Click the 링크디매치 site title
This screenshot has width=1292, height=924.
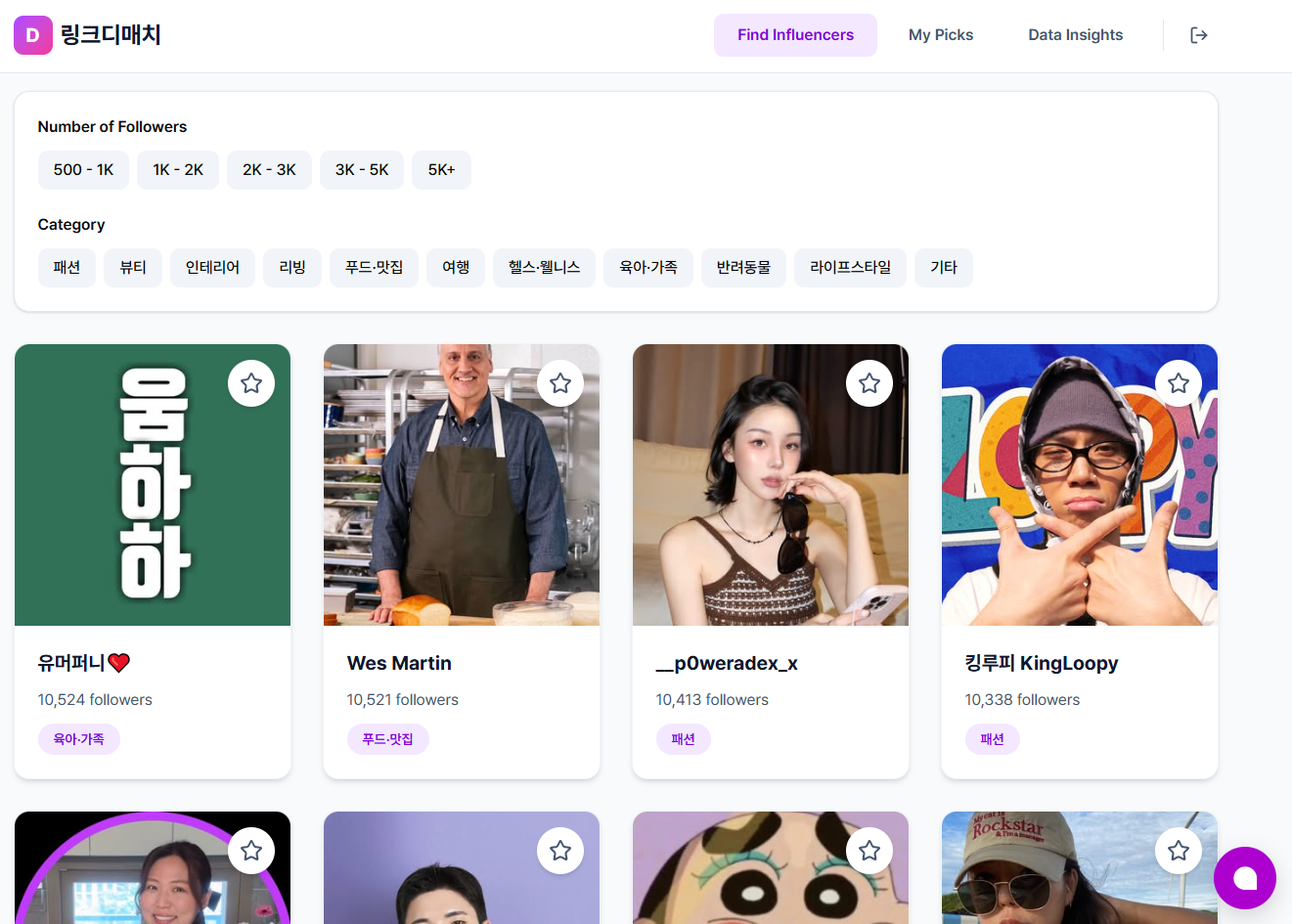(x=111, y=35)
